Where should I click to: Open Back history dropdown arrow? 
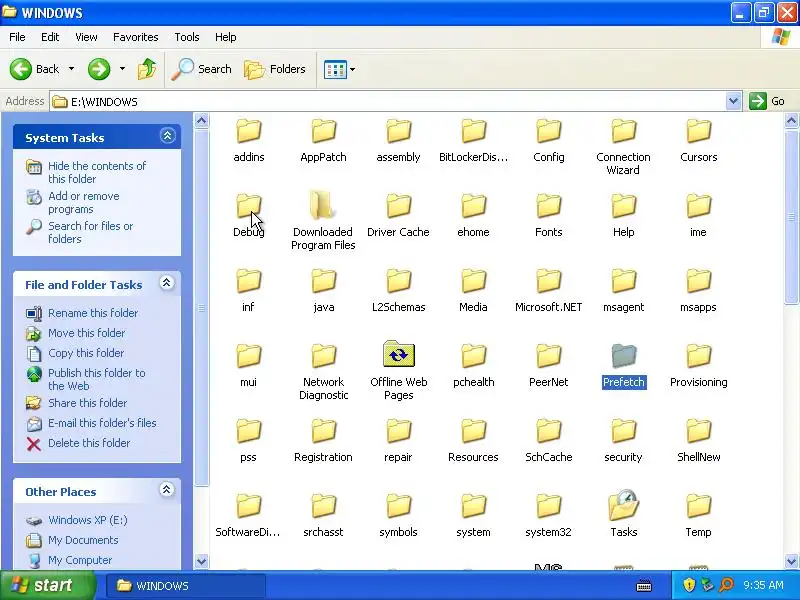tap(71, 68)
